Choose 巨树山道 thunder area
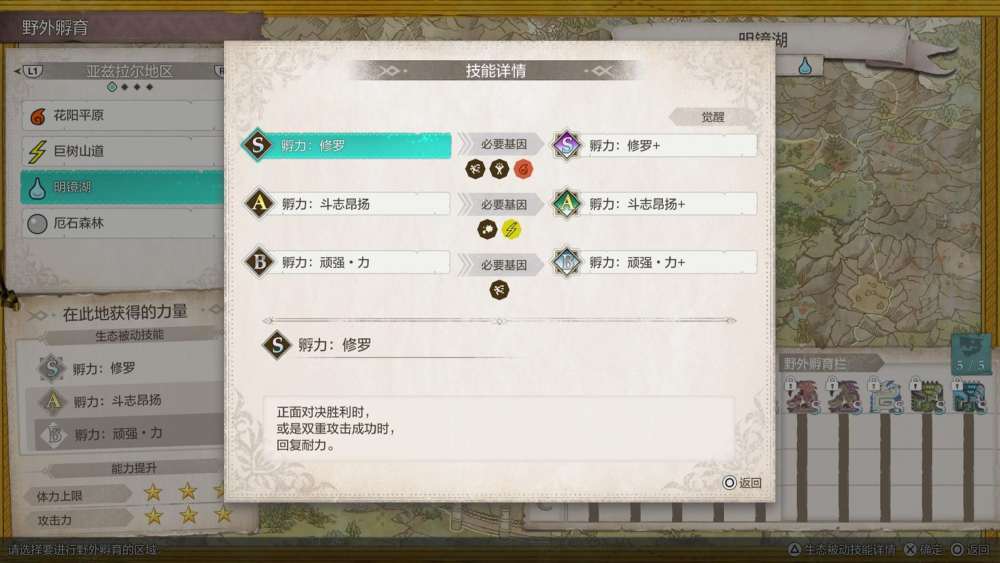 tap(121, 151)
